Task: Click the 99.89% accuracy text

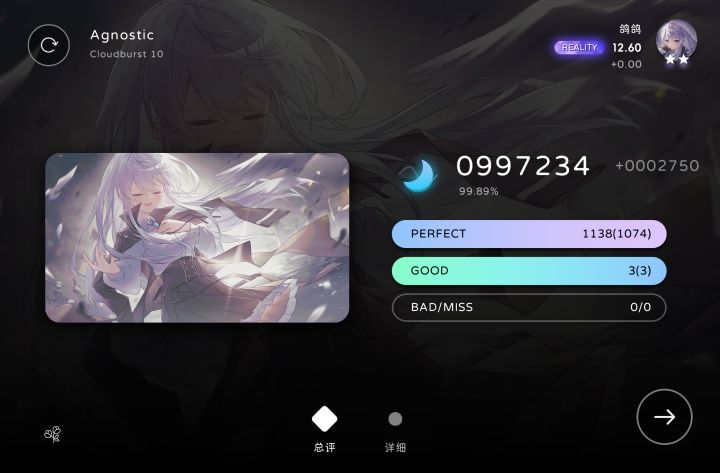Action: click(x=478, y=191)
